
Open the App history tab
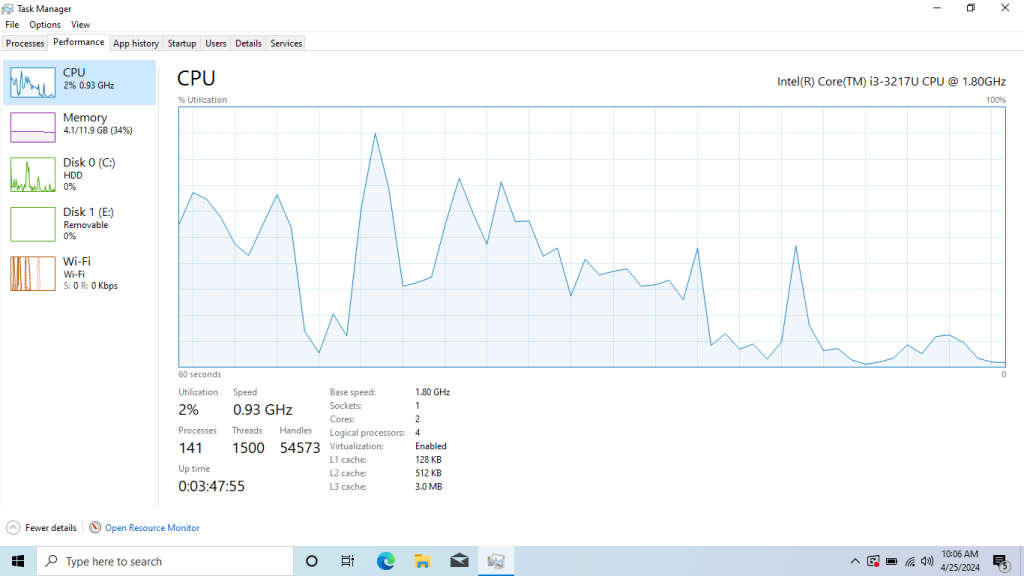135,43
